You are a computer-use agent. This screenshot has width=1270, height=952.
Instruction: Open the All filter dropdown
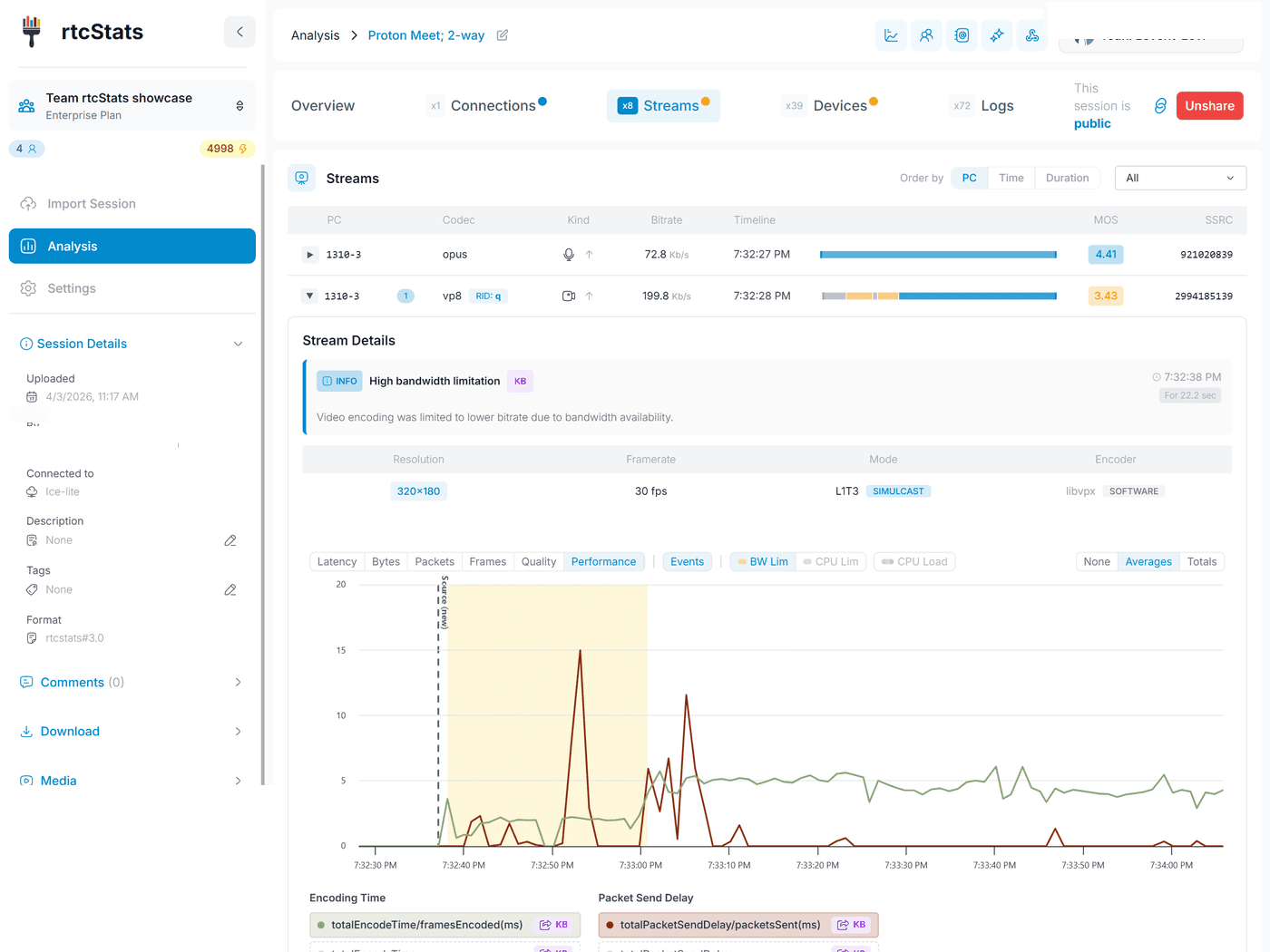click(1180, 179)
